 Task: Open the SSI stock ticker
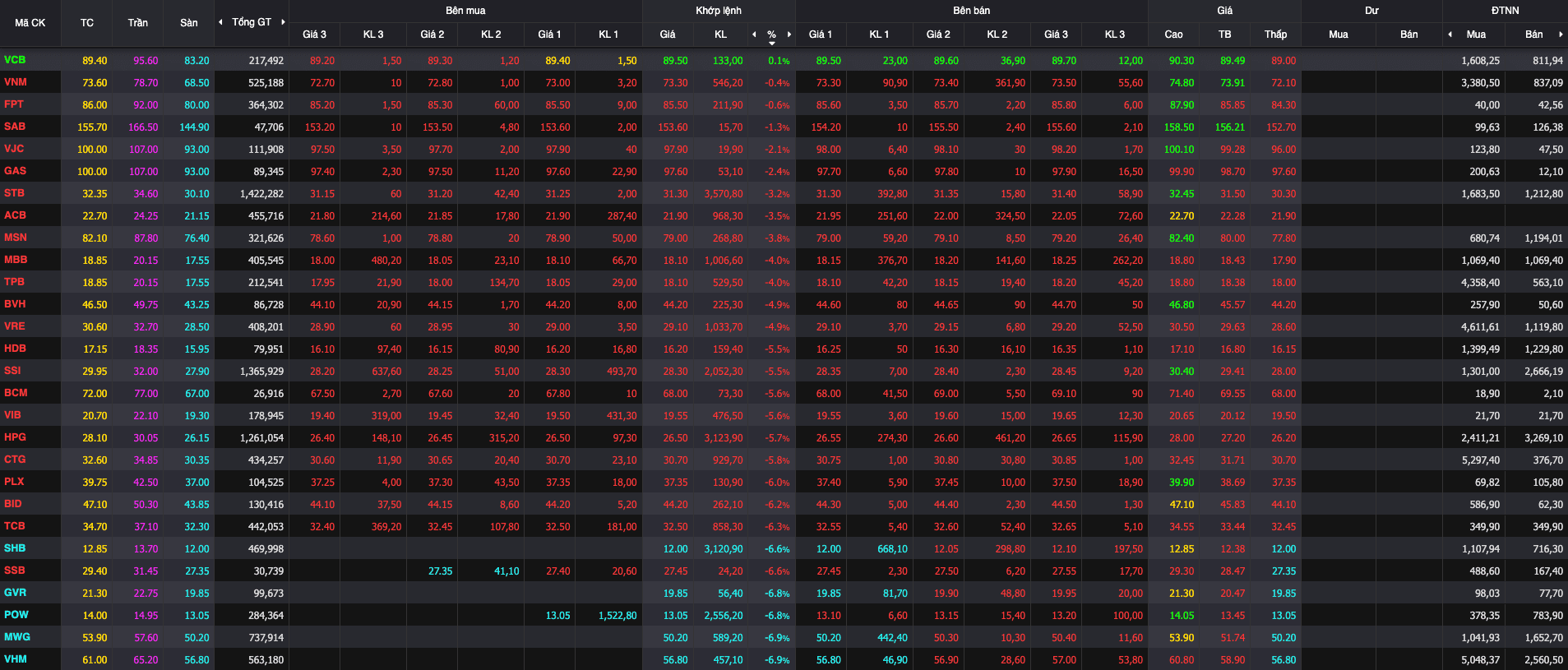pyautogui.click(x=12, y=371)
